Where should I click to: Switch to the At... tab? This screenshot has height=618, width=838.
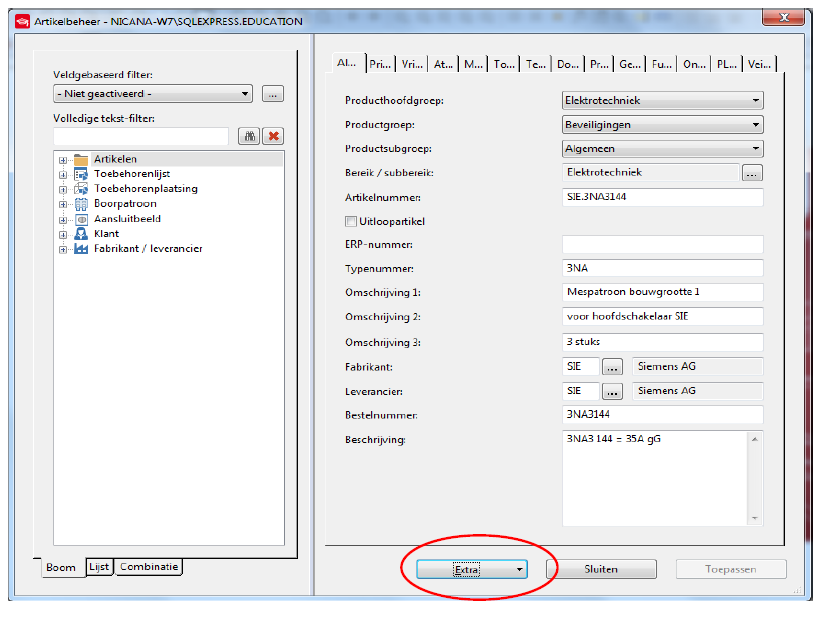444,64
